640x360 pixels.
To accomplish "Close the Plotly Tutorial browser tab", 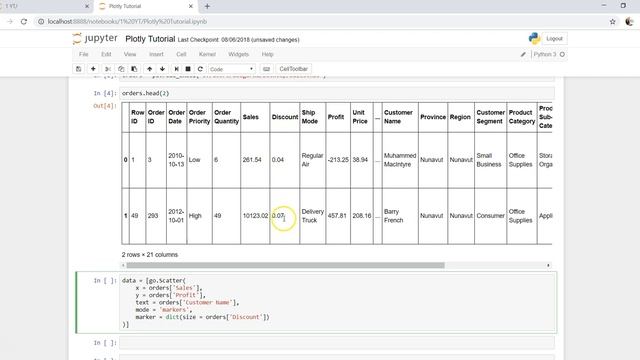I will coord(191,6).
